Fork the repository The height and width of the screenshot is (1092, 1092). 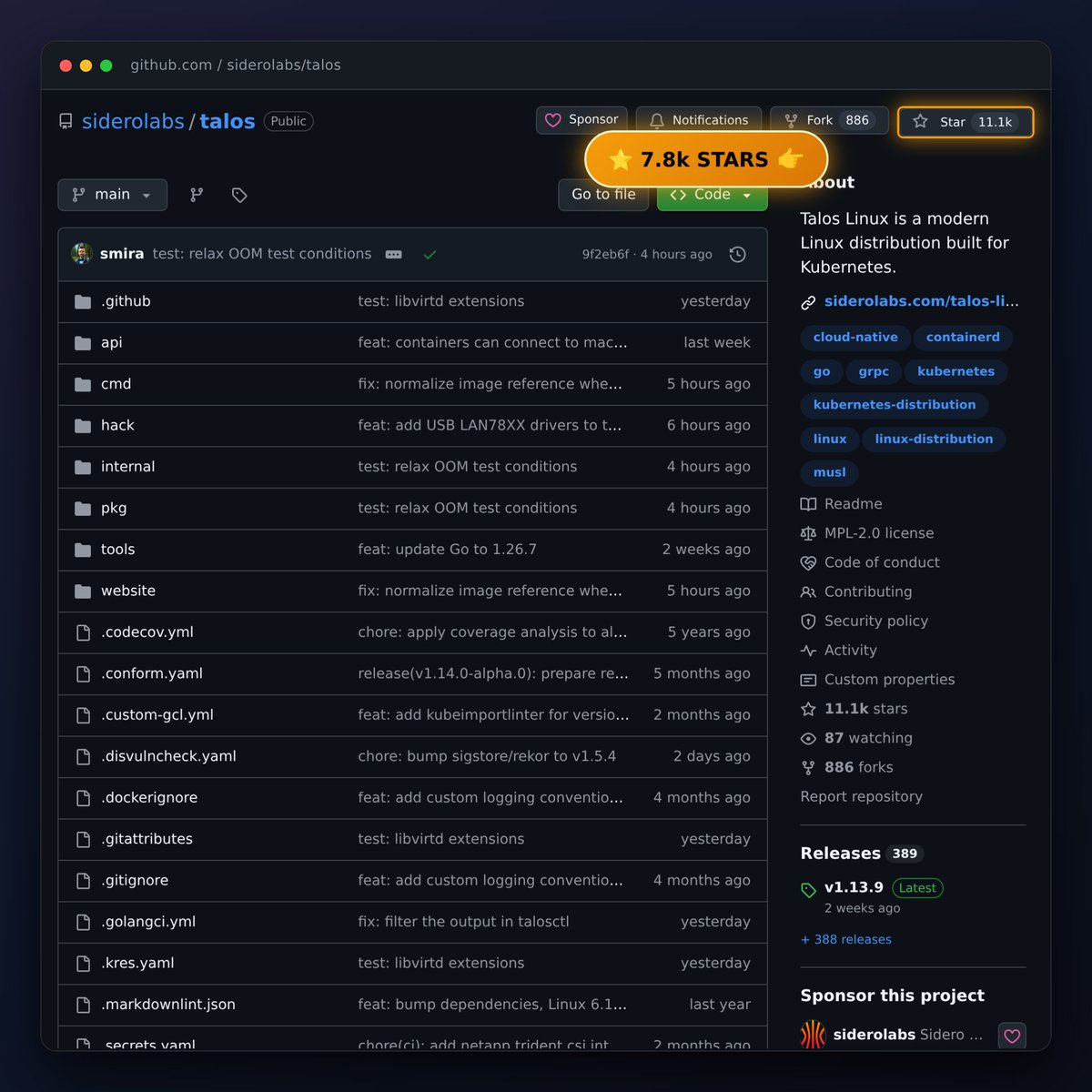(829, 120)
